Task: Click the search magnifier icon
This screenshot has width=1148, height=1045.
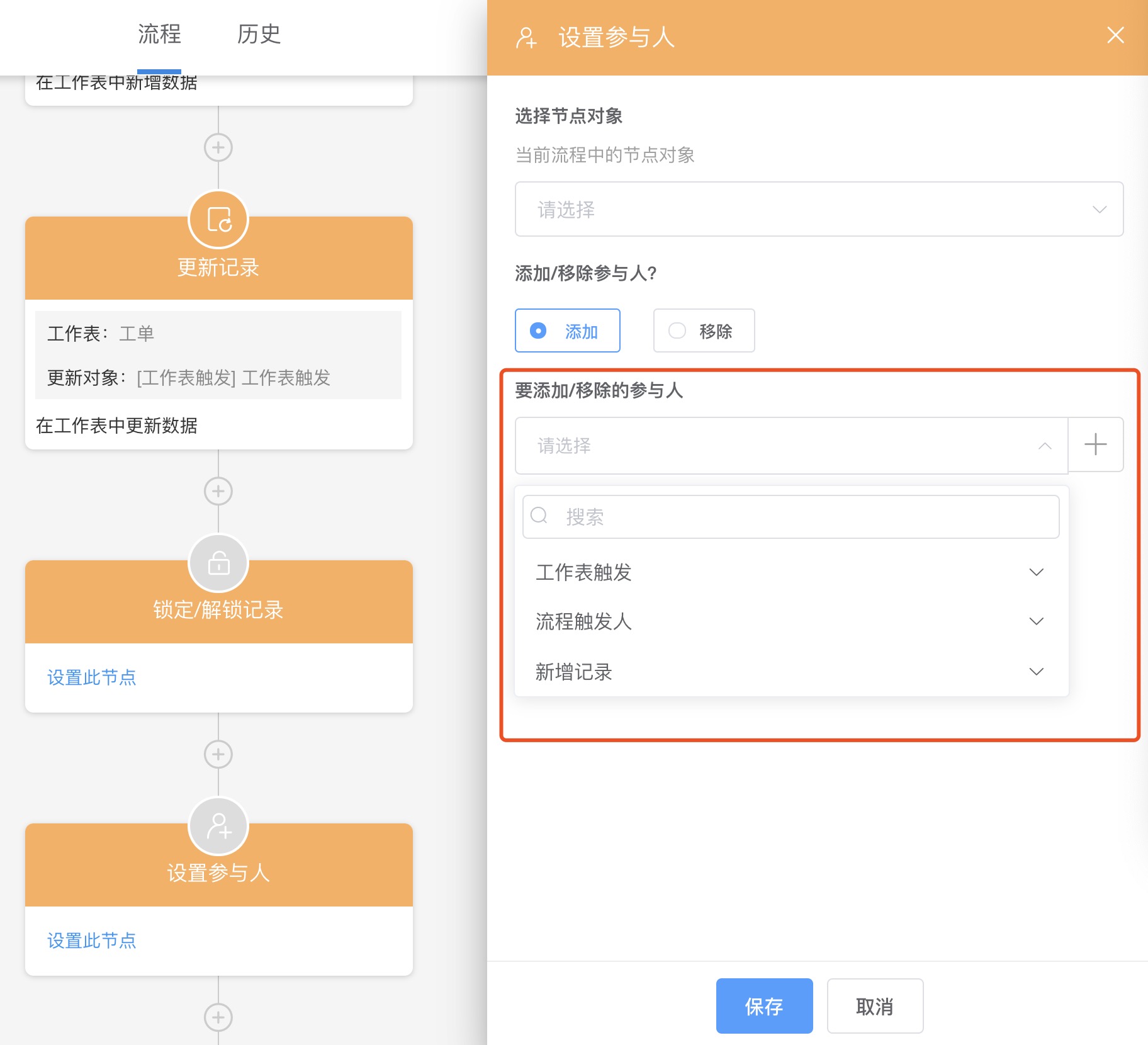Action: click(539, 516)
